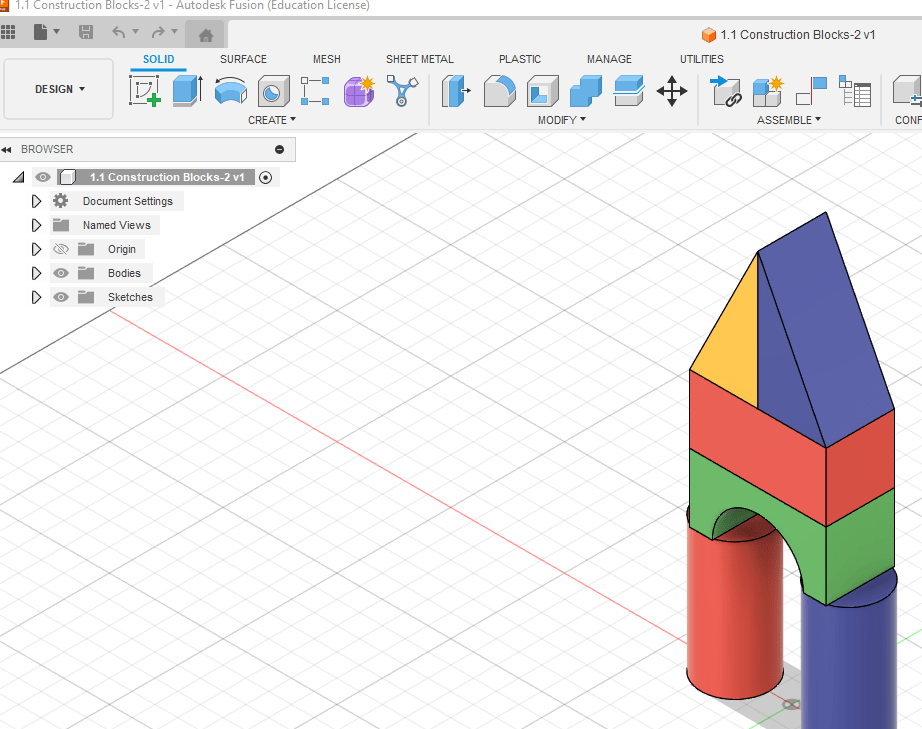Click the Extrude tool icon

[187, 92]
